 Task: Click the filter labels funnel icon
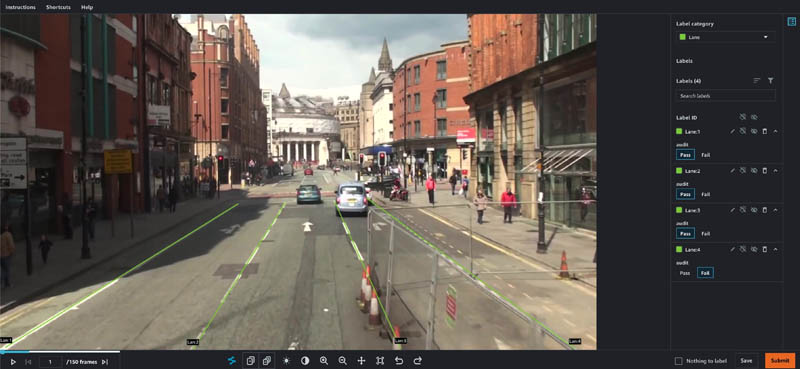coord(770,81)
